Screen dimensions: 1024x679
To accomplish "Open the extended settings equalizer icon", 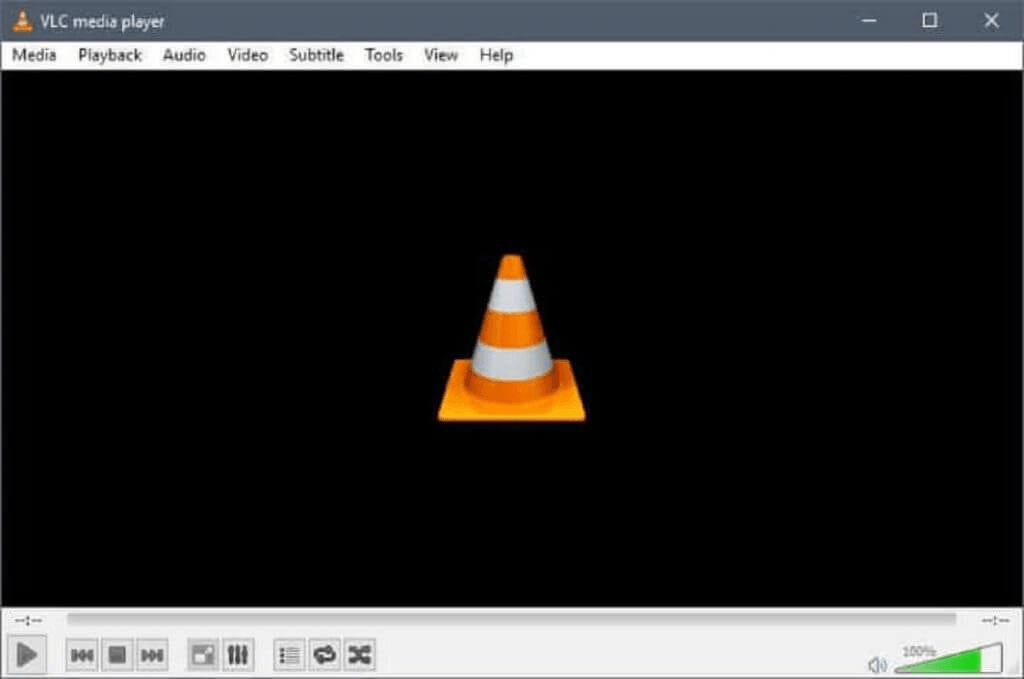I will coord(237,655).
